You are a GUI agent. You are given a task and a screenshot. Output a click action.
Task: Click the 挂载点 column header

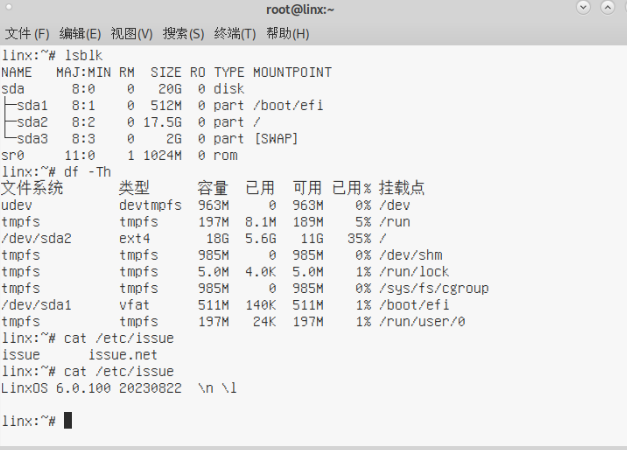coord(402,188)
